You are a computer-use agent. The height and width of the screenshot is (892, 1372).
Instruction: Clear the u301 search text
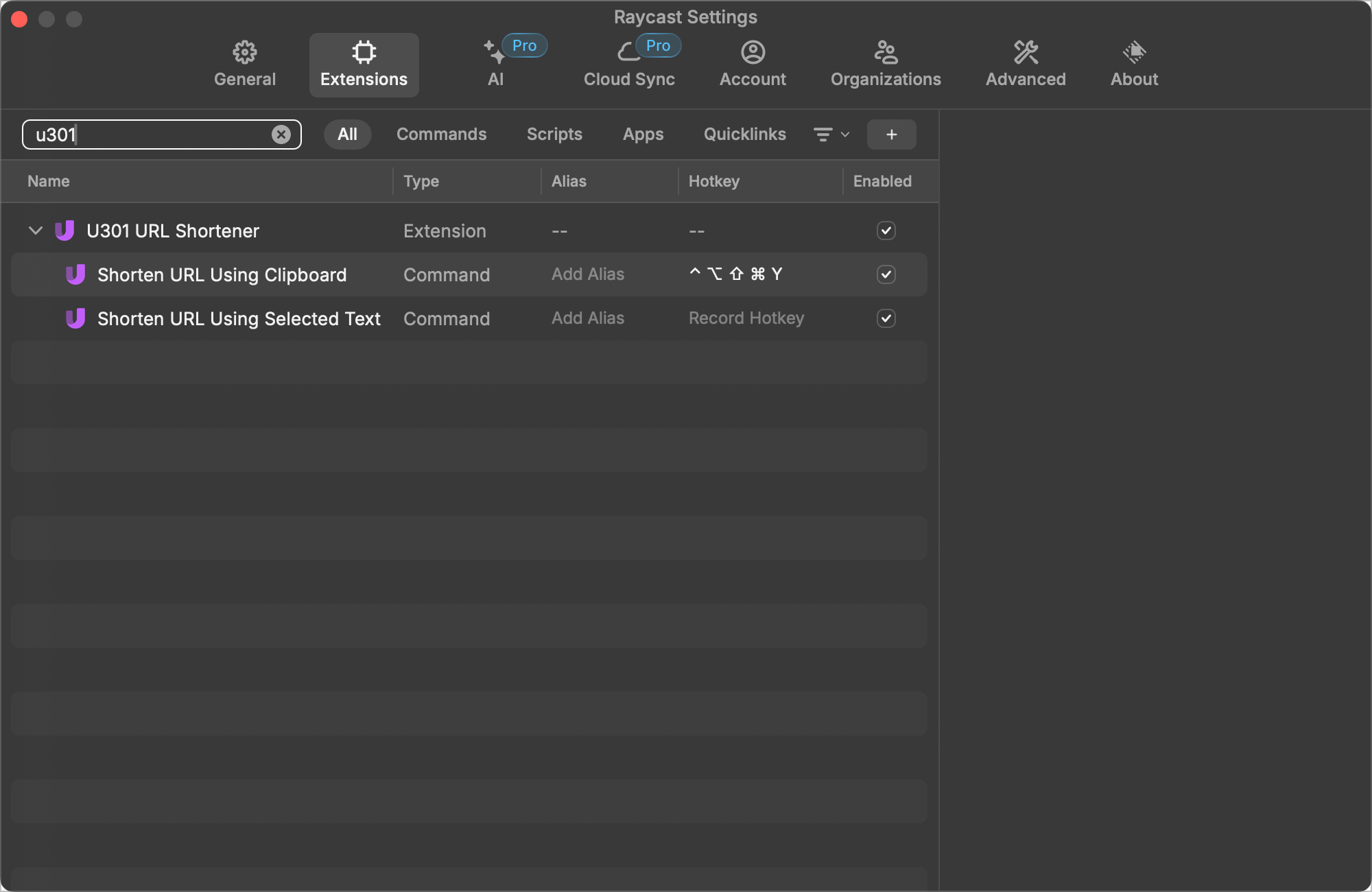click(x=281, y=134)
